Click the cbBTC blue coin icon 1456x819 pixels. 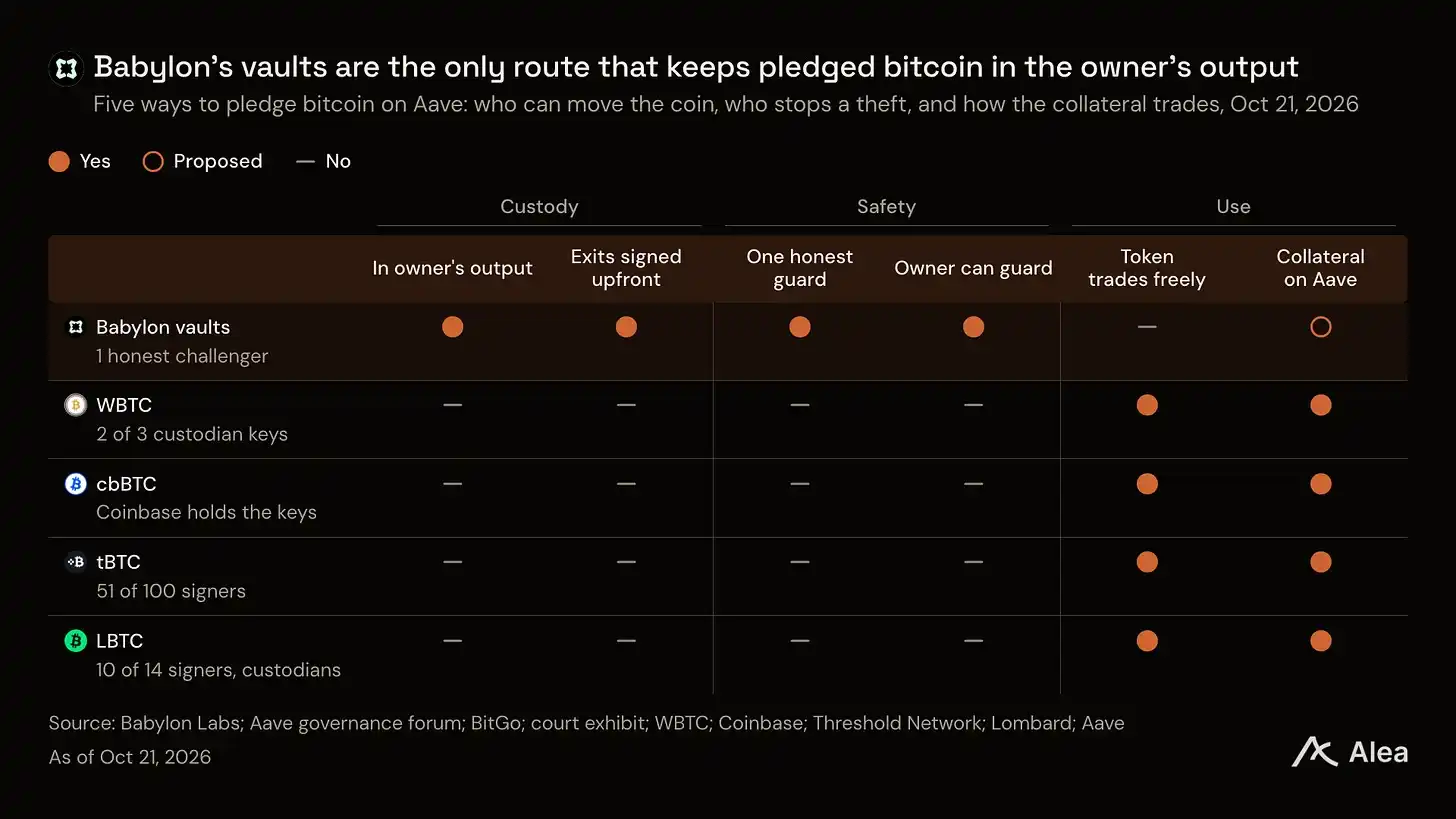coord(75,484)
